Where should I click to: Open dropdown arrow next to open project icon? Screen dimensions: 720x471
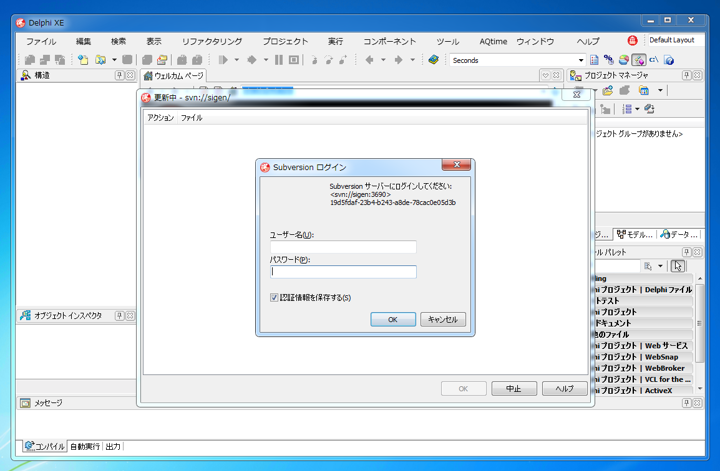(x=114, y=60)
